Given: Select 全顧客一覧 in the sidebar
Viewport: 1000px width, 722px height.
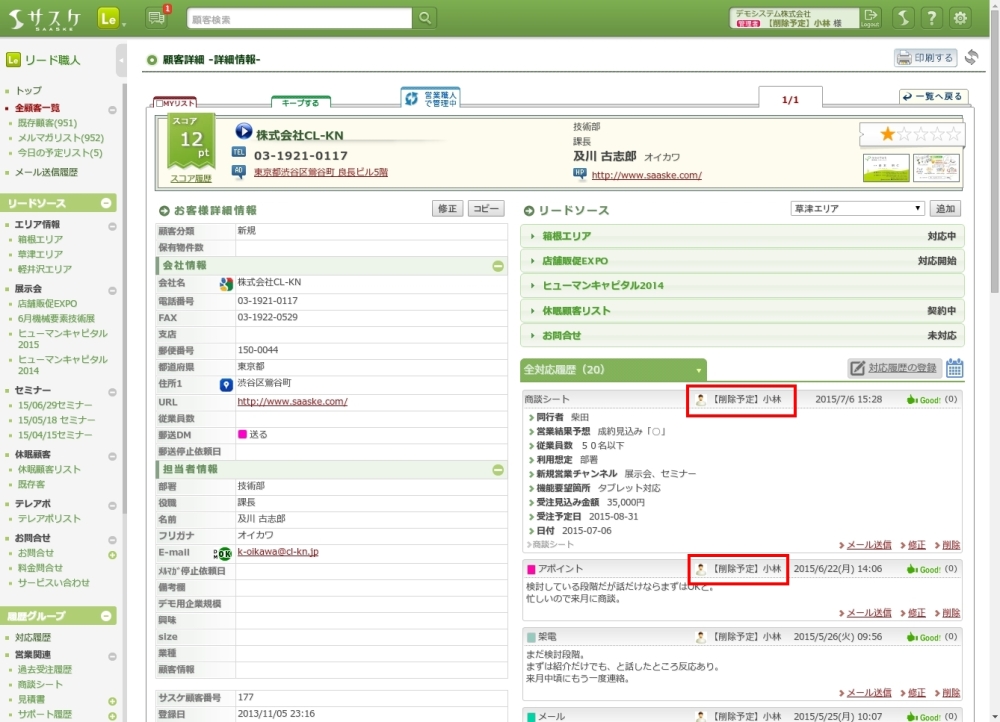Looking at the screenshot, I should click(x=38, y=108).
